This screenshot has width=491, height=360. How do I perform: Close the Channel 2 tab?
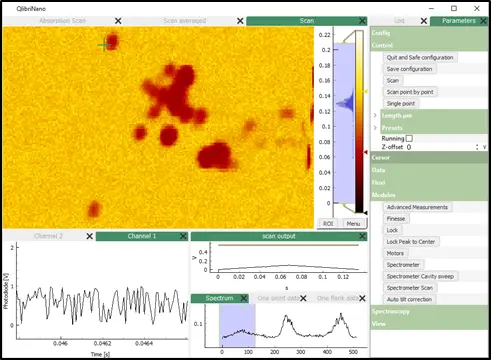(x=89, y=236)
